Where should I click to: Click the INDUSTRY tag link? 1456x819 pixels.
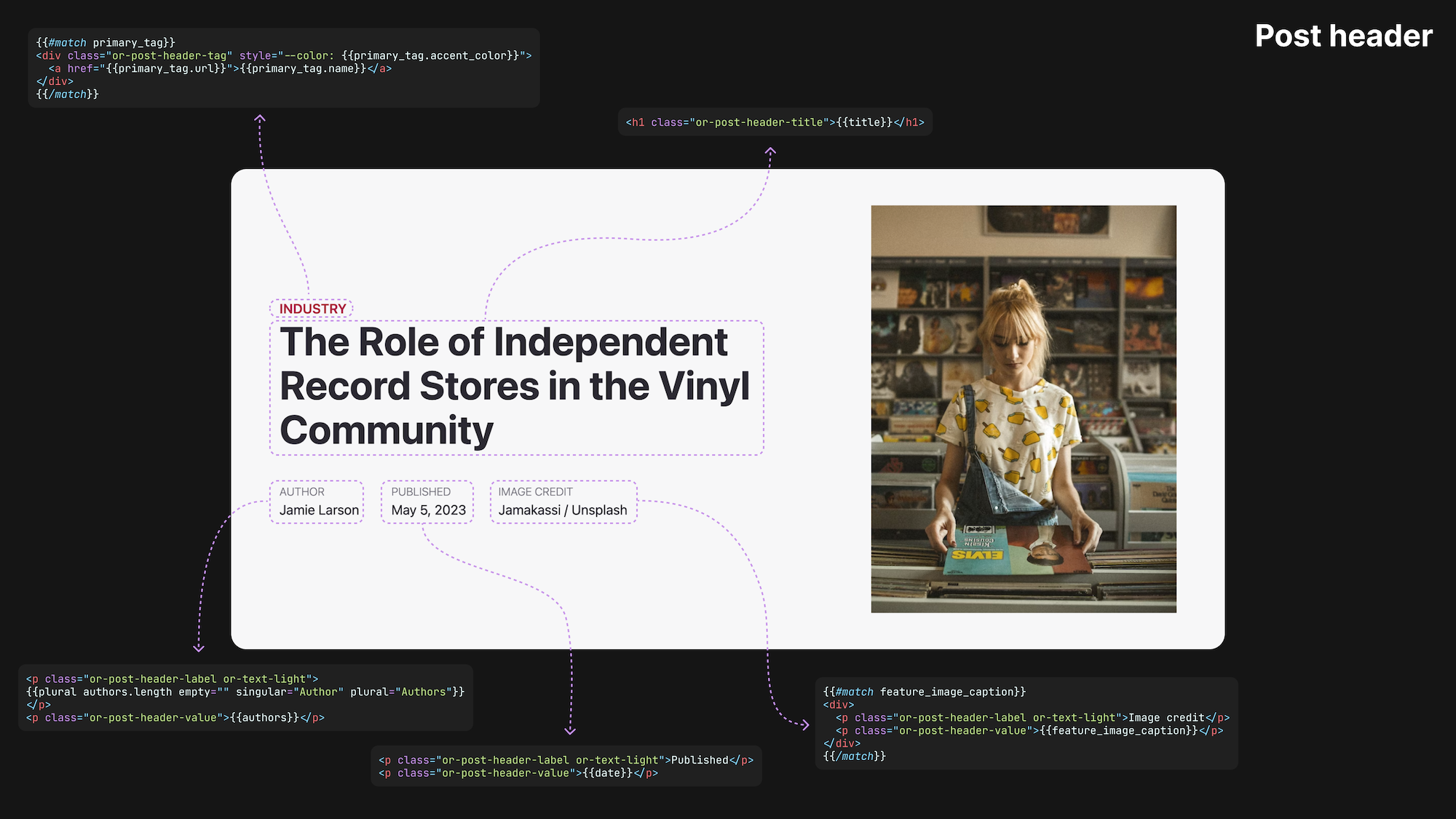coord(313,308)
